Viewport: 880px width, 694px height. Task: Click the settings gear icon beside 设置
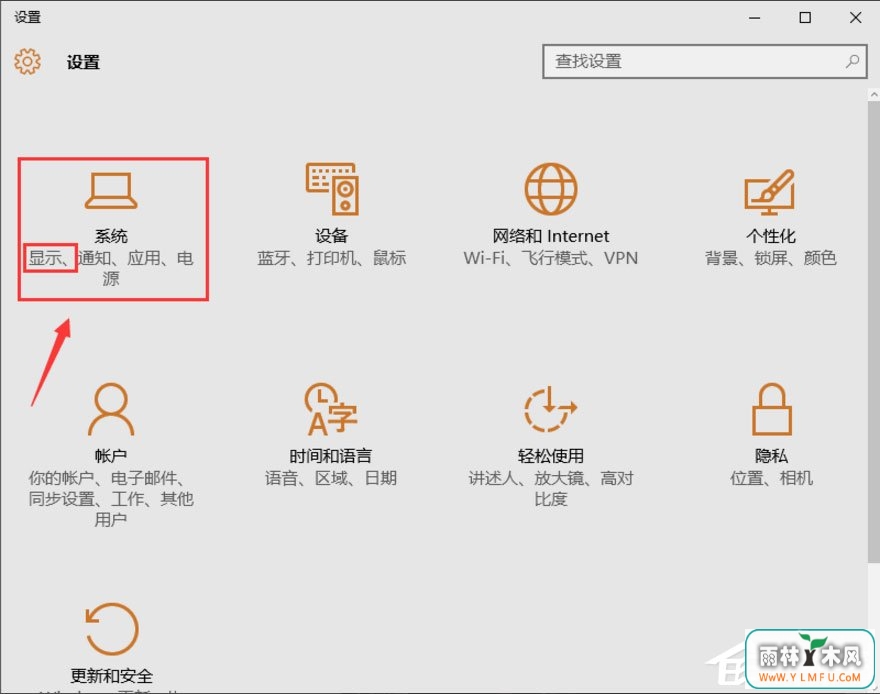point(28,61)
